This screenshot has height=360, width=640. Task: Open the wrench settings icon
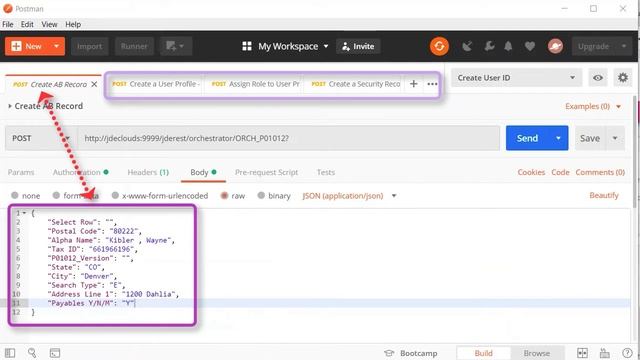pos(489,46)
